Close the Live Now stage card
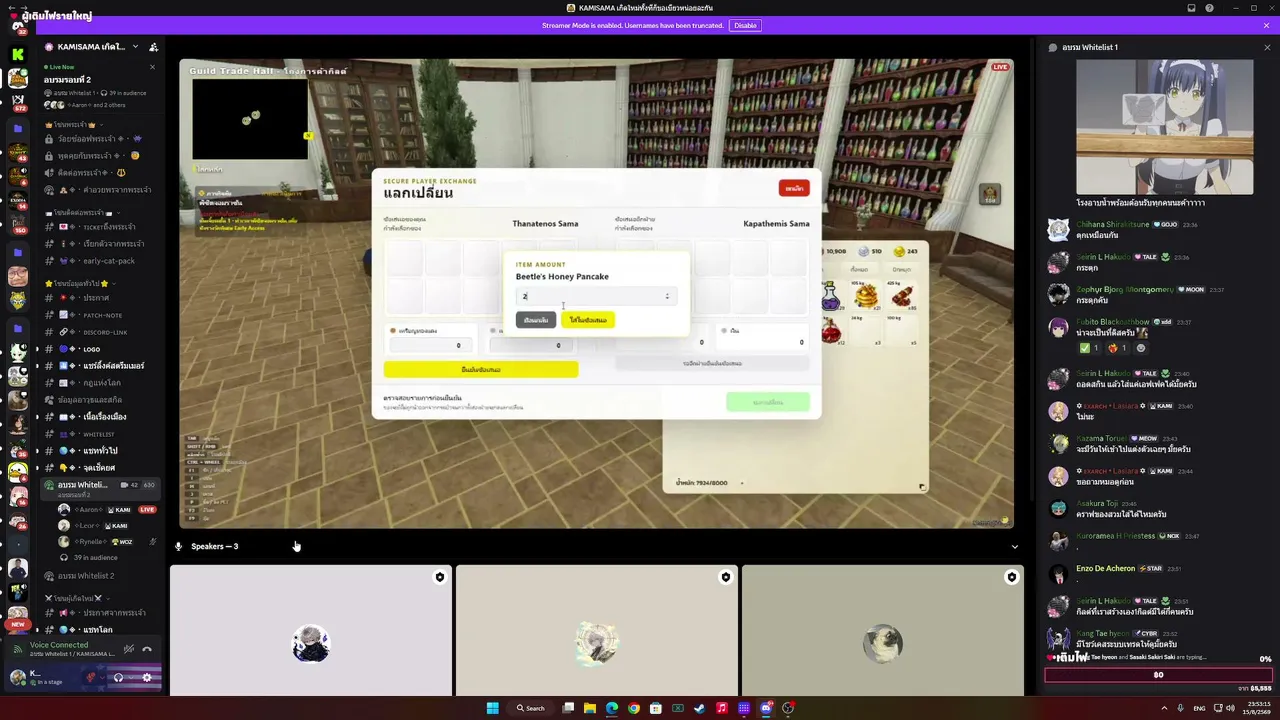 152,67
